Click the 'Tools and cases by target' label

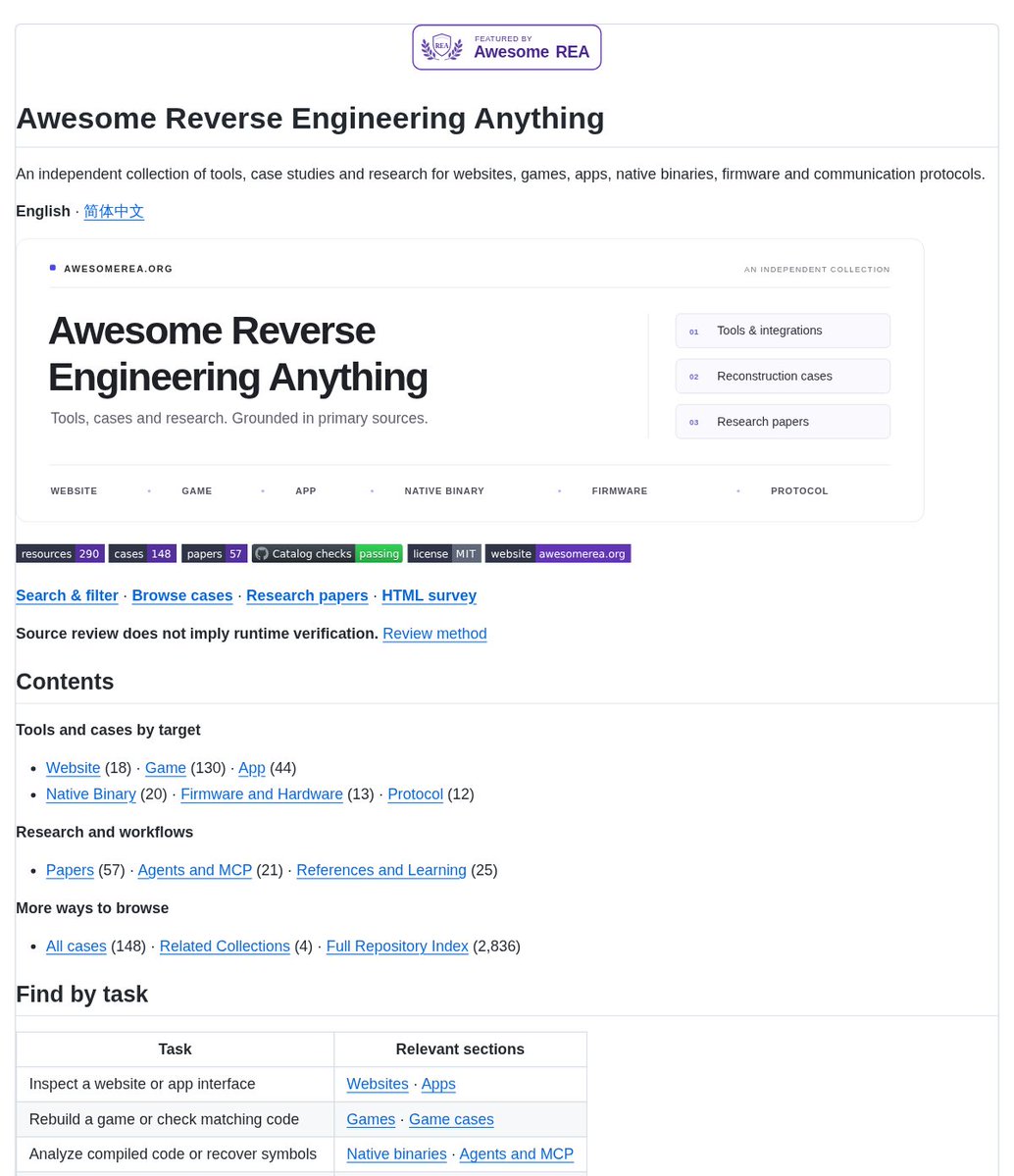pos(108,730)
